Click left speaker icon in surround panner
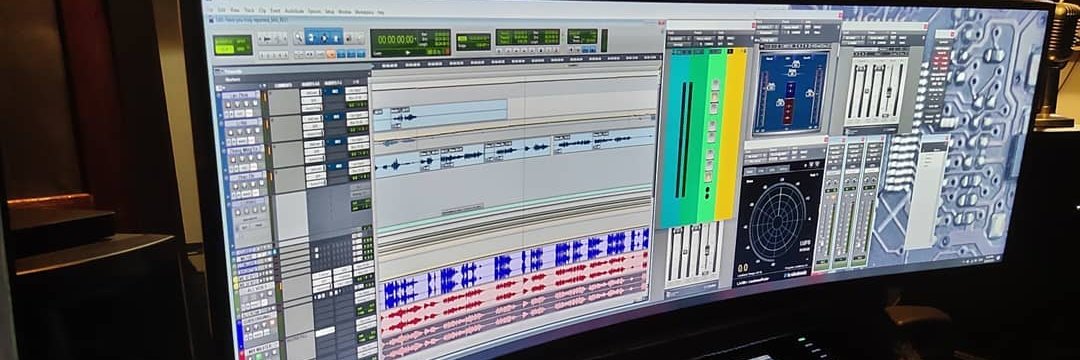This screenshot has height=360, width=1080. click(771, 87)
